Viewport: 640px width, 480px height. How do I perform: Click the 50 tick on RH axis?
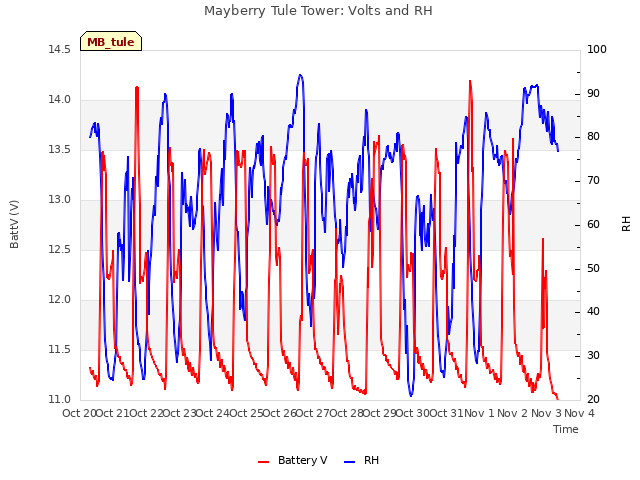pyautogui.click(x=593, y=269)
